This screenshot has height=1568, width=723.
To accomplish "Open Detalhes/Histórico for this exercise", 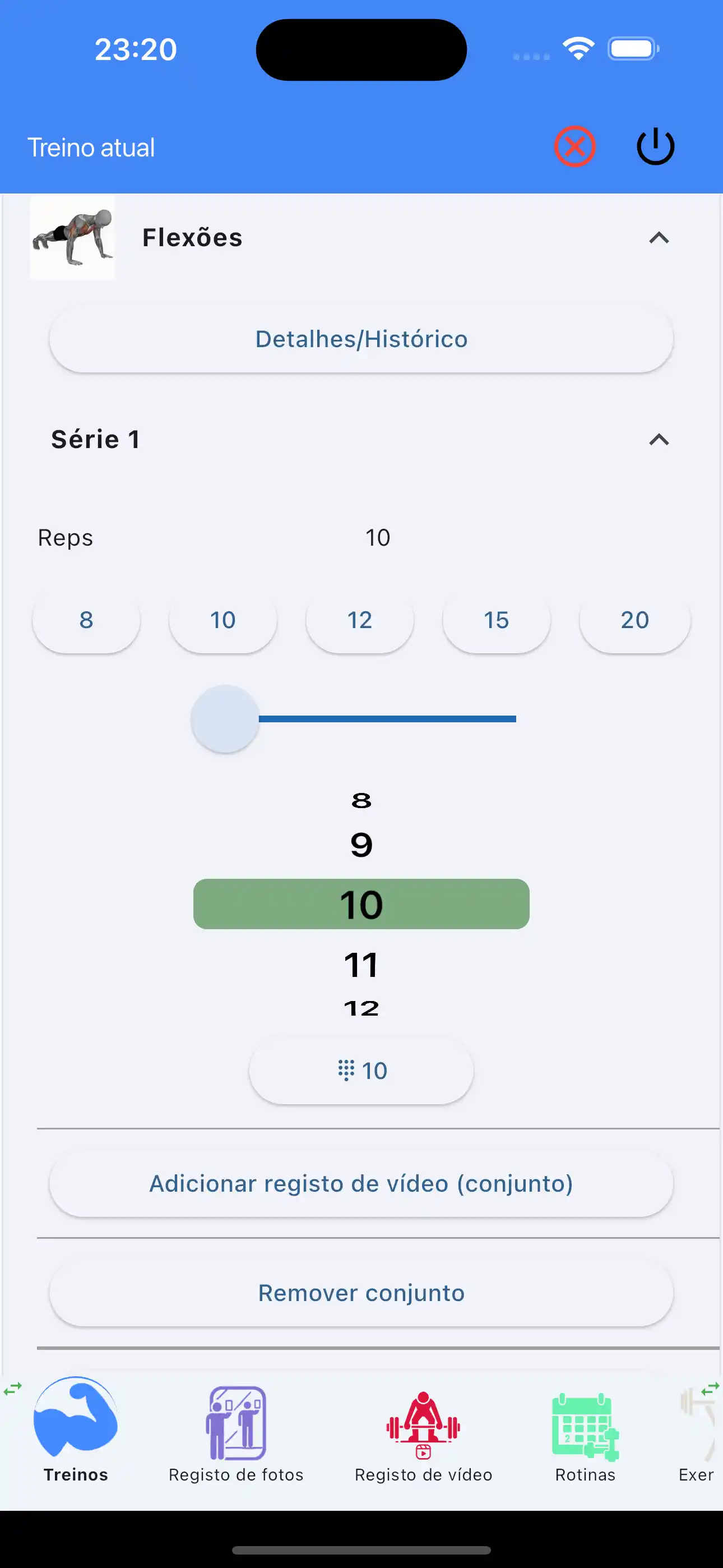I will [361, 339].
